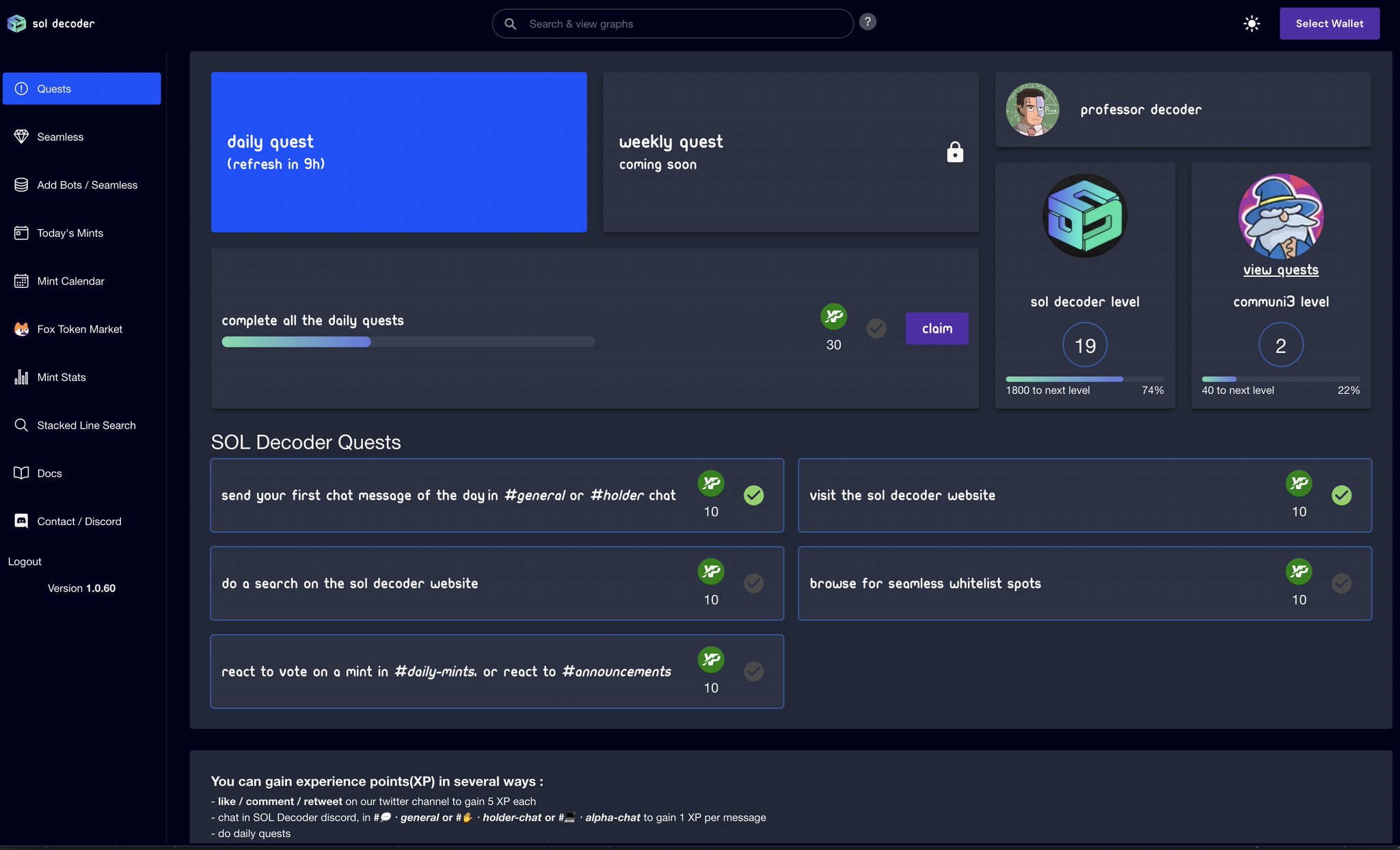The height and width of the screenshot is (850, 1400).
Task: Click the weekly quest lock icon
Action: click(x=955, y=152)
